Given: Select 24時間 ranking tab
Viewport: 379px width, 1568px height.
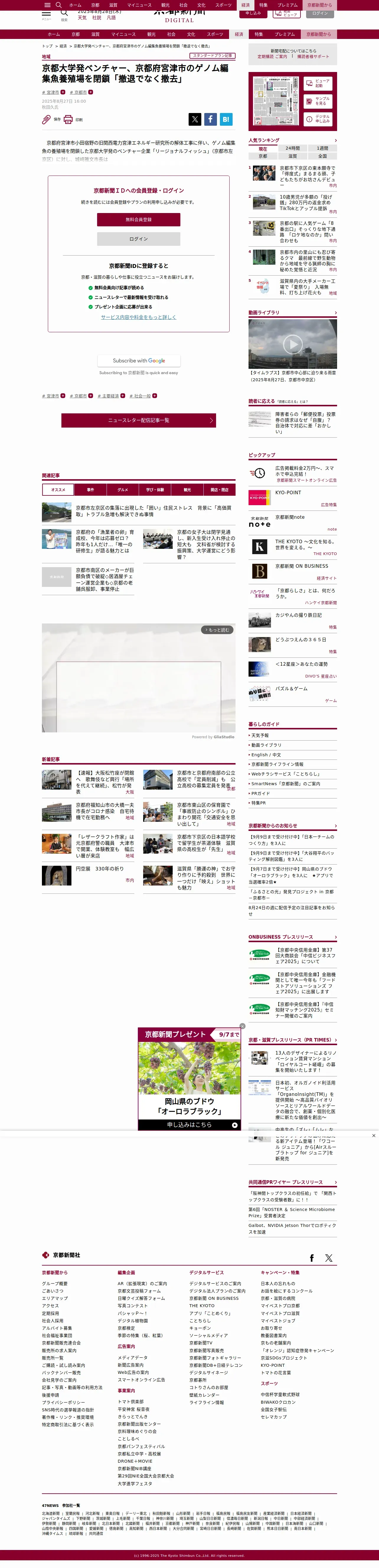Looking at the screenshot, I should (x=293, y=148).
